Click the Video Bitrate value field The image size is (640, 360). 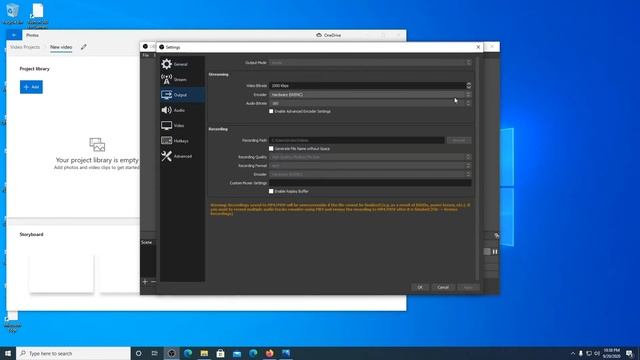tap(367, 85)
